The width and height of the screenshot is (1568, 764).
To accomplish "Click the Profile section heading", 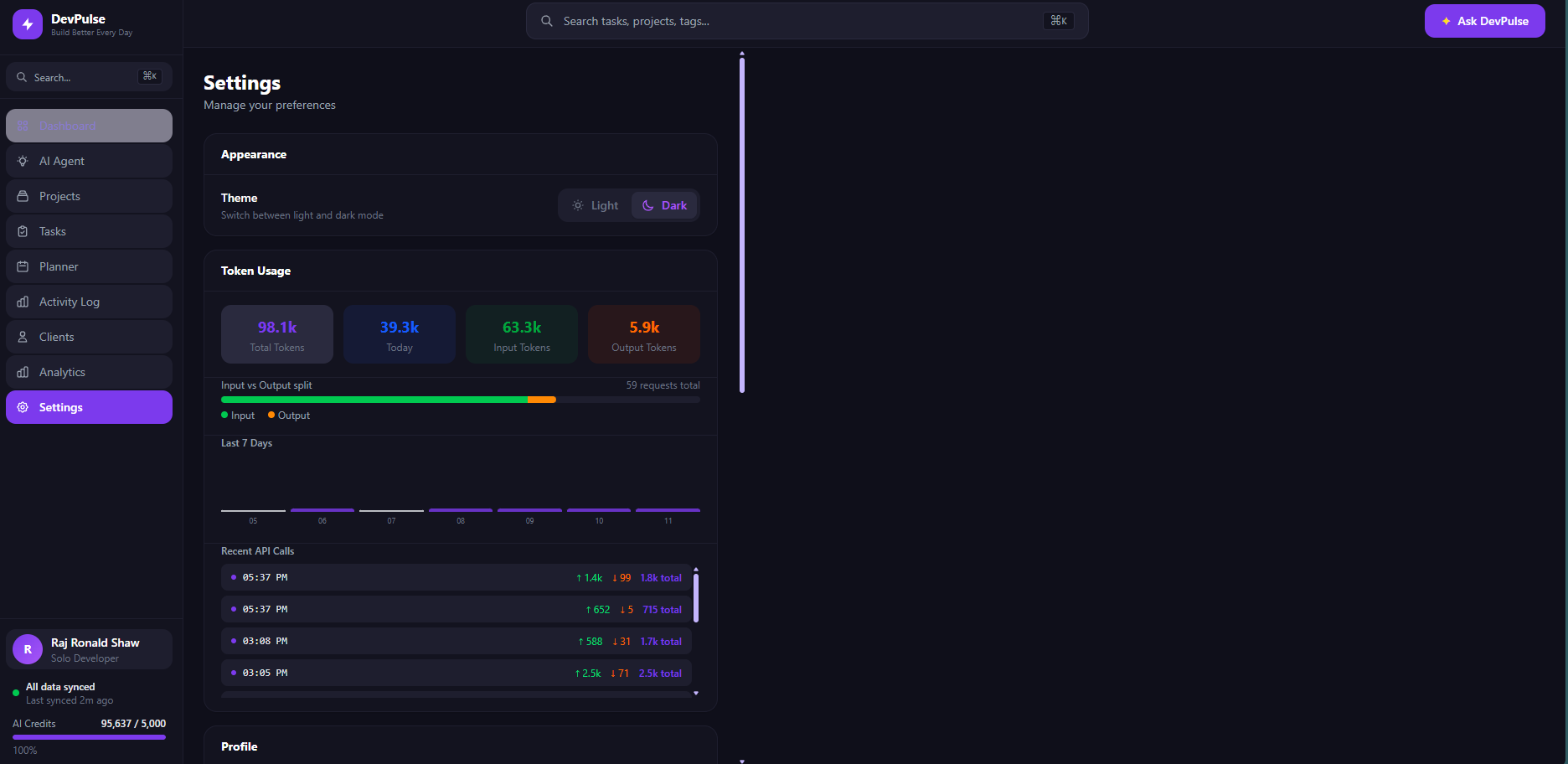I will [240, 746].
